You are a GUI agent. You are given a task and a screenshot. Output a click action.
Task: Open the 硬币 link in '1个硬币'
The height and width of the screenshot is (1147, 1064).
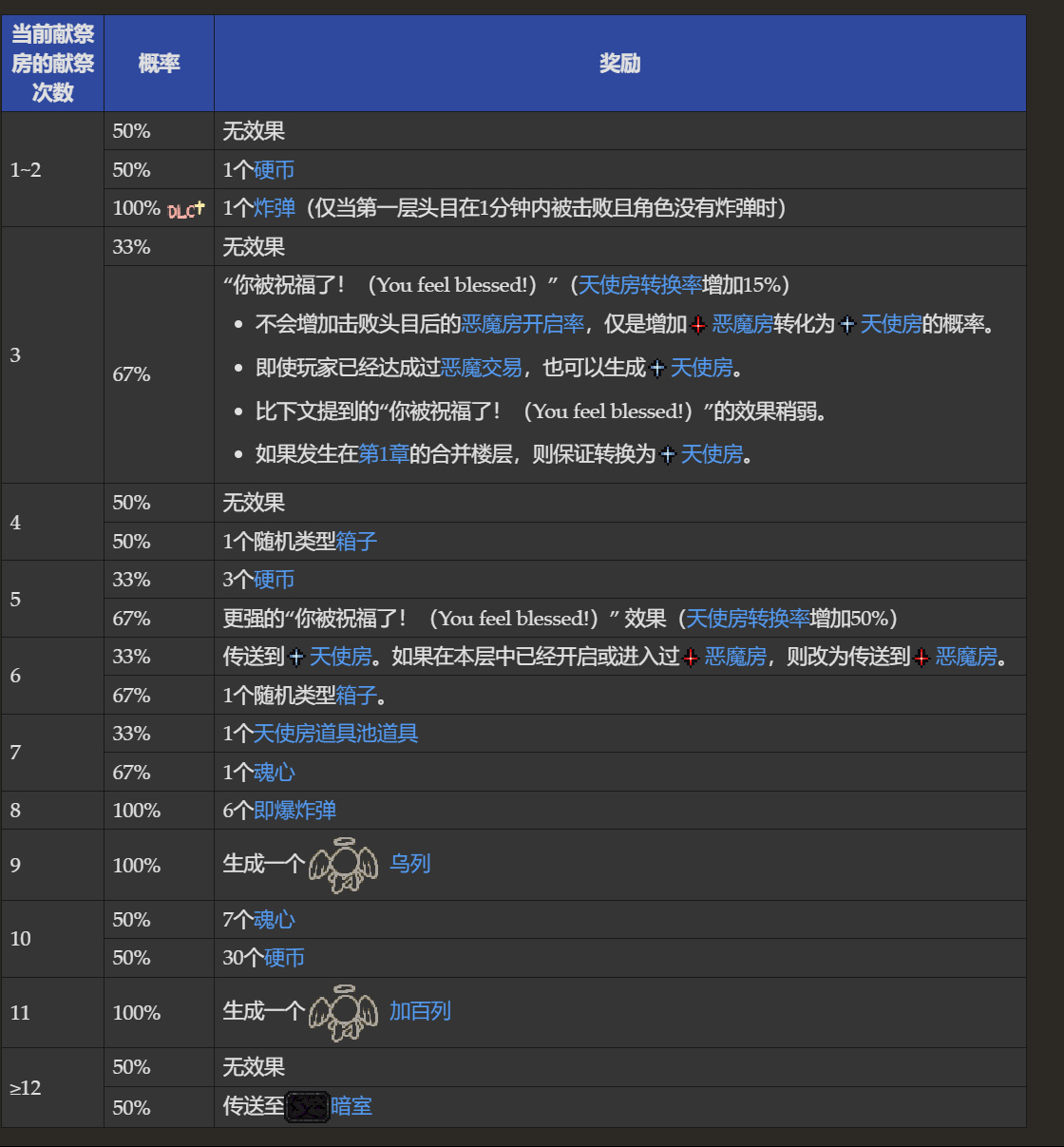click(274, 170)
